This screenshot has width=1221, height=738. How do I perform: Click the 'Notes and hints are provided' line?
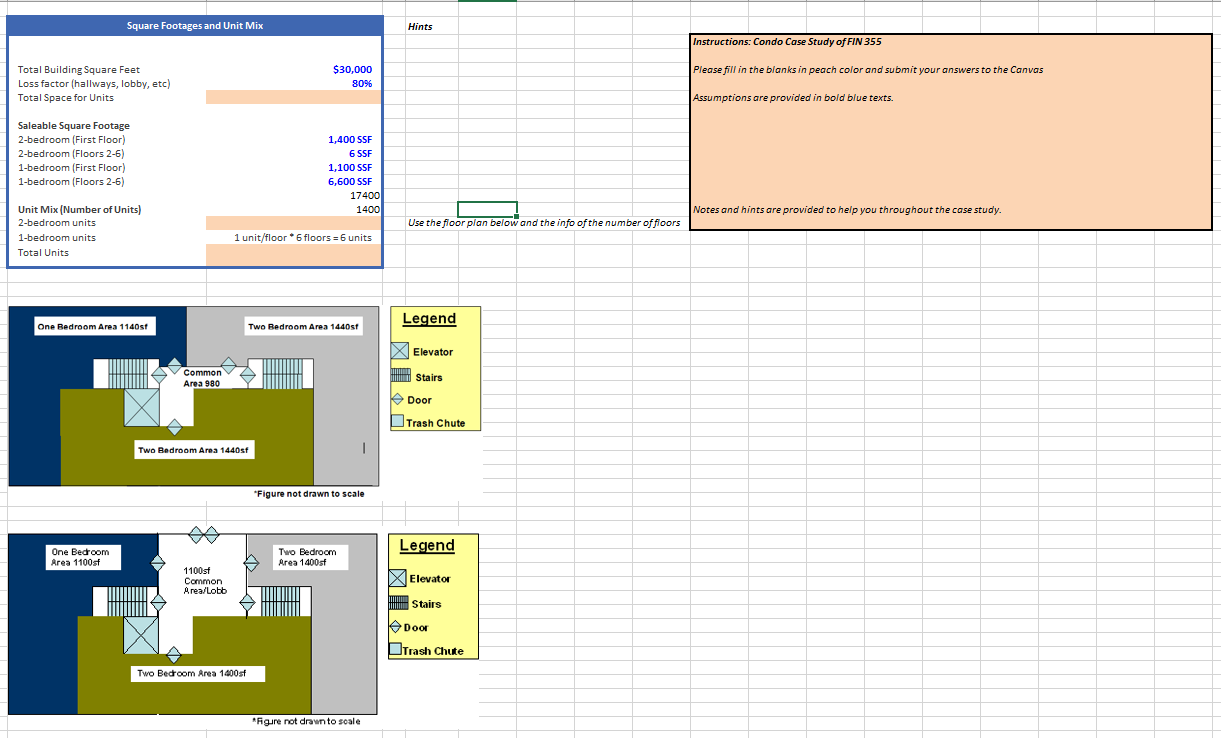click(x=847, y=209)
